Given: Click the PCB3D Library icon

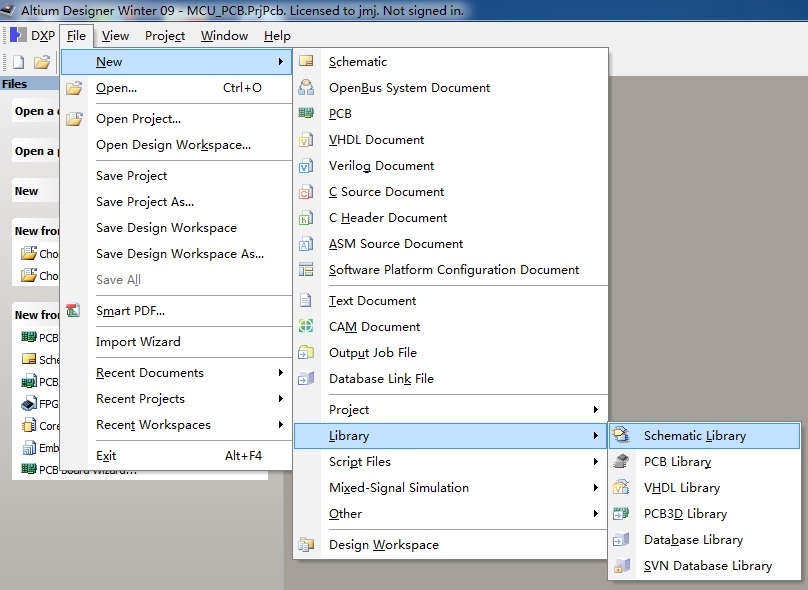Looking at the screenshot, I should point(621,513).
